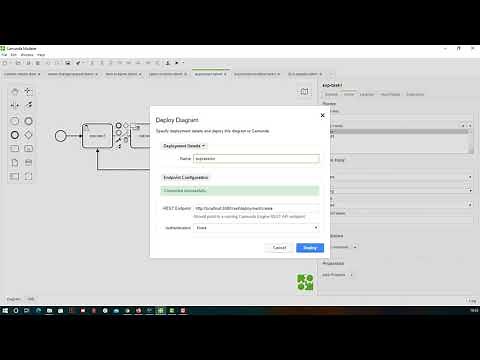Close the Deploy Diagram dialog

(x=322, y=115)
